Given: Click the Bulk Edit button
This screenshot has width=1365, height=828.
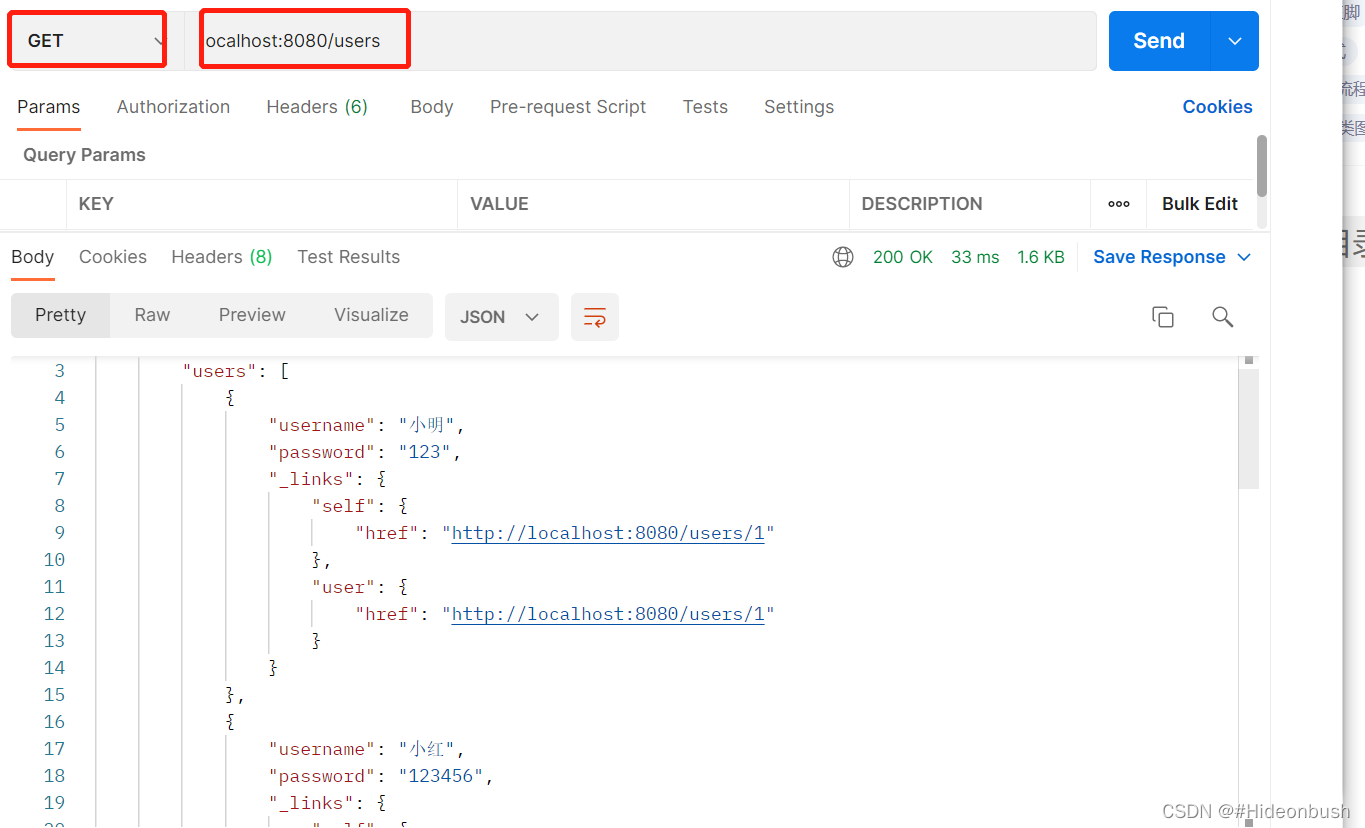Looking at the screenshot, I should (x=1200, y=204).
